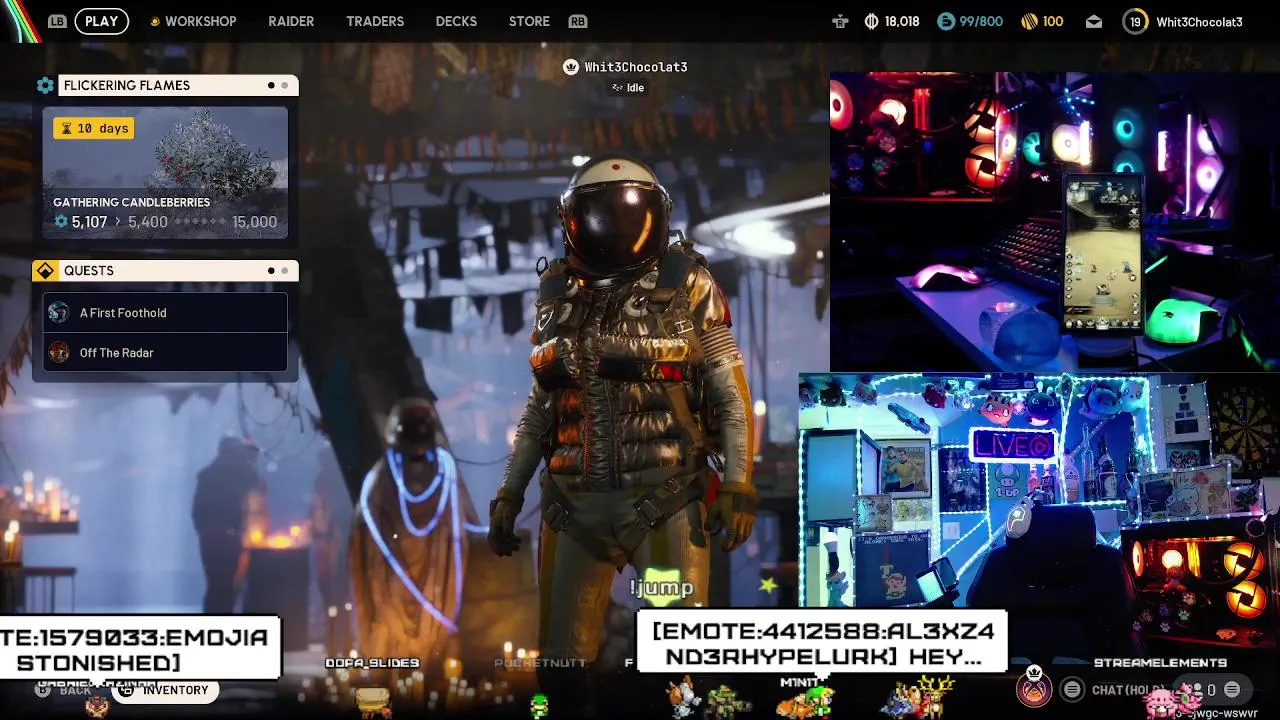
Task: Open the Gathering Candleberries event card
Action: pos(165,173)
